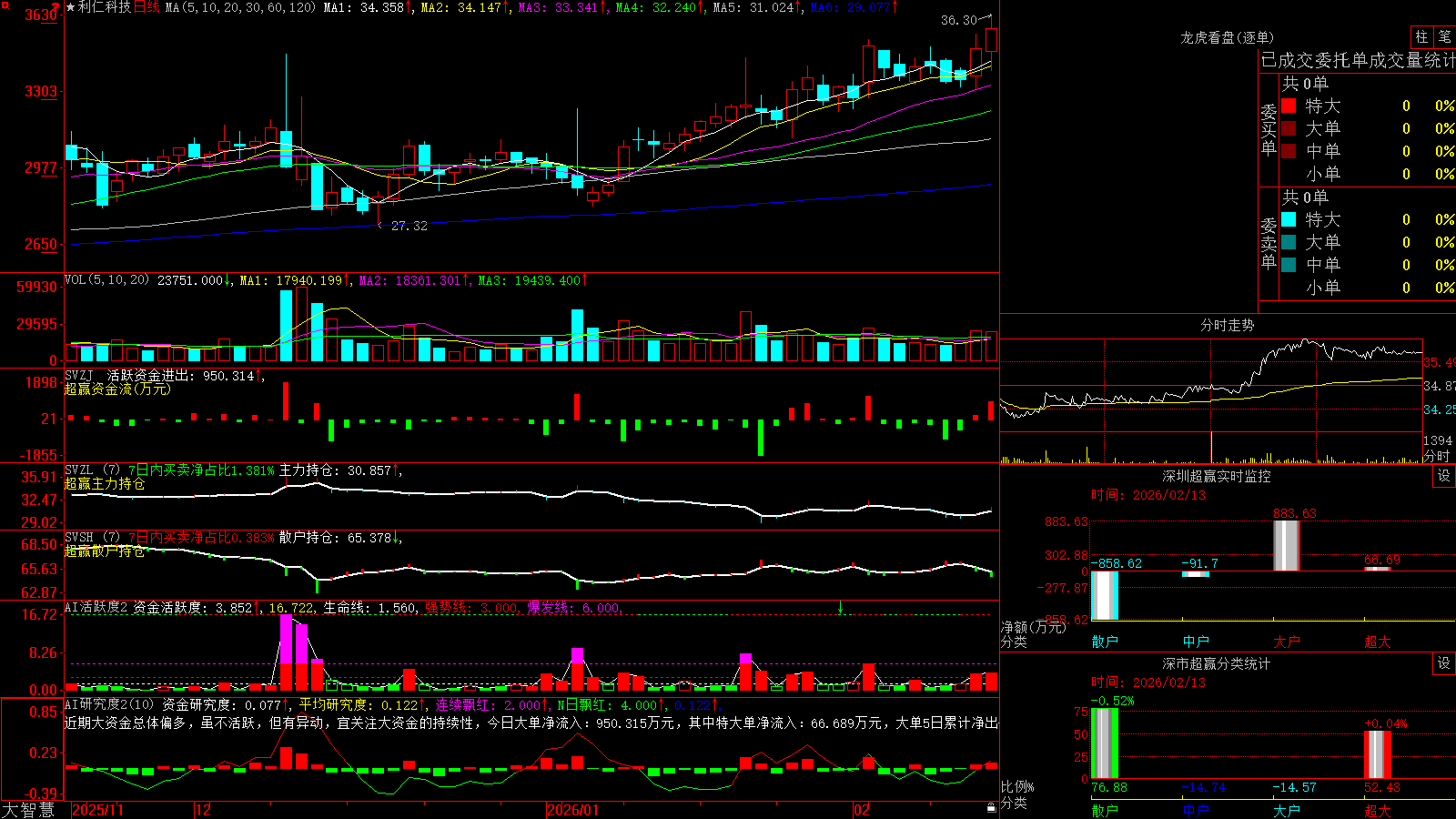Open the SVZJ indicator label

coord(79,375)
